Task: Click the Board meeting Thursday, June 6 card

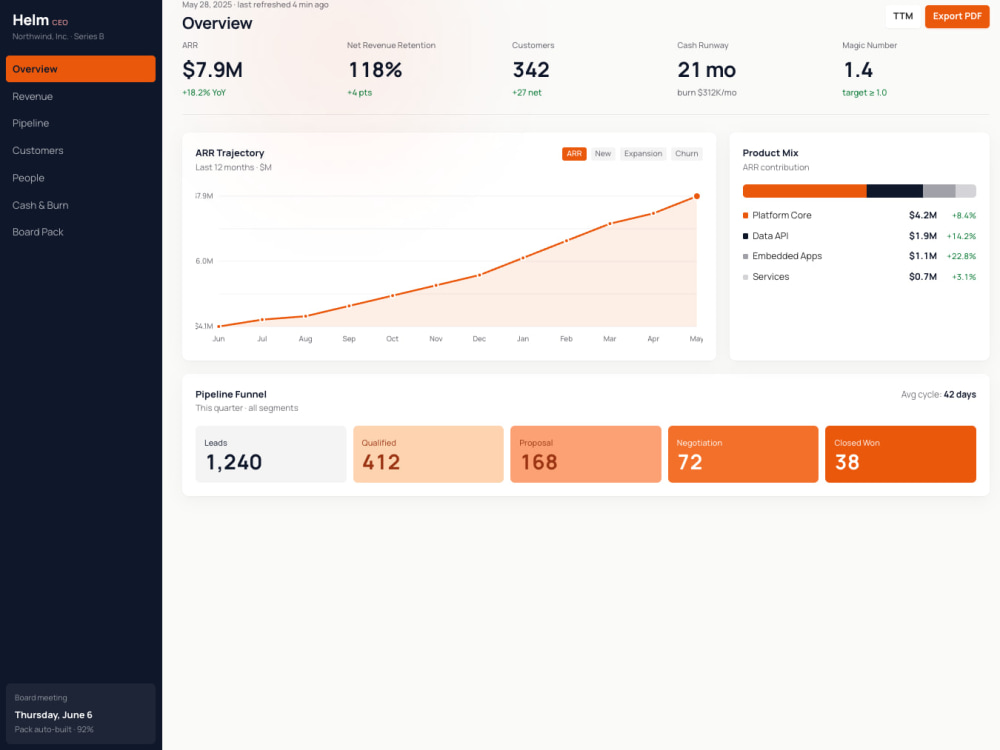Action: (x=80, y=714)
